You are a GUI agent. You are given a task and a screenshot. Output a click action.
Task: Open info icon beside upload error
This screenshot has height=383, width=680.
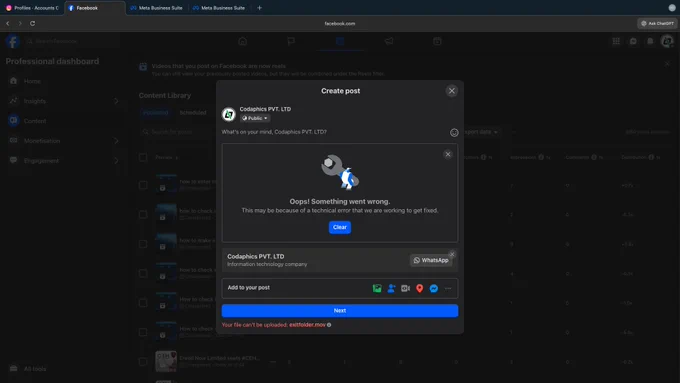tap(329, 325)
